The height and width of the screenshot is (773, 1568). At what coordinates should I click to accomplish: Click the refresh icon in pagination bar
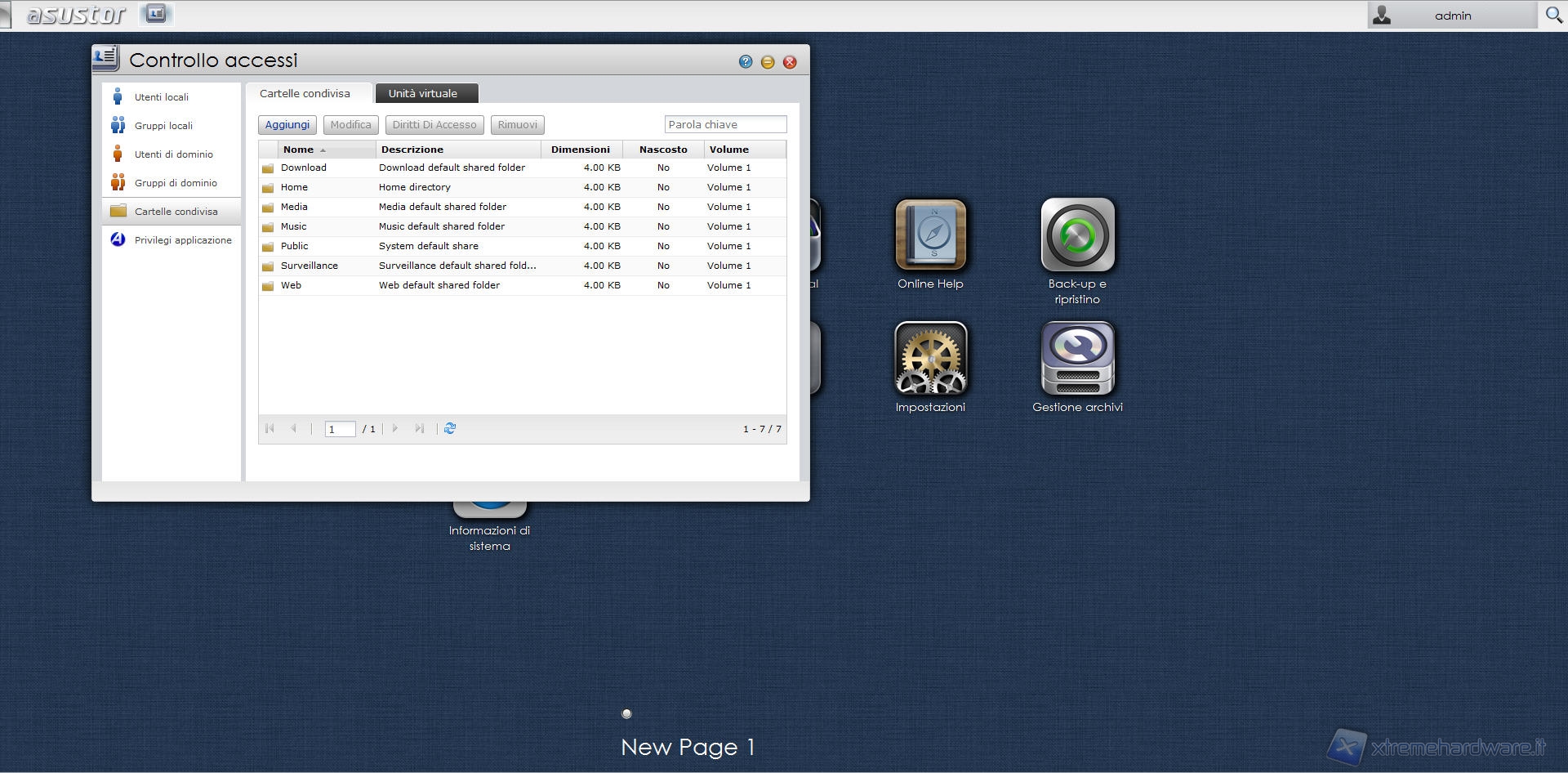450,428
